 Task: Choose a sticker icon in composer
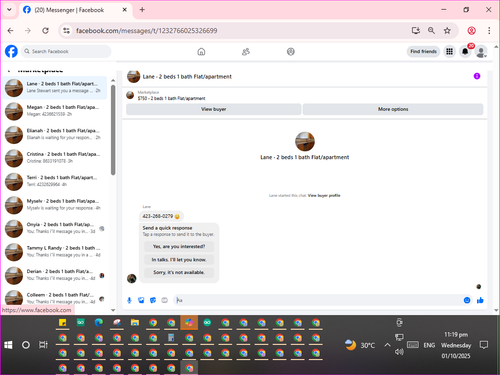pos(153,300)
